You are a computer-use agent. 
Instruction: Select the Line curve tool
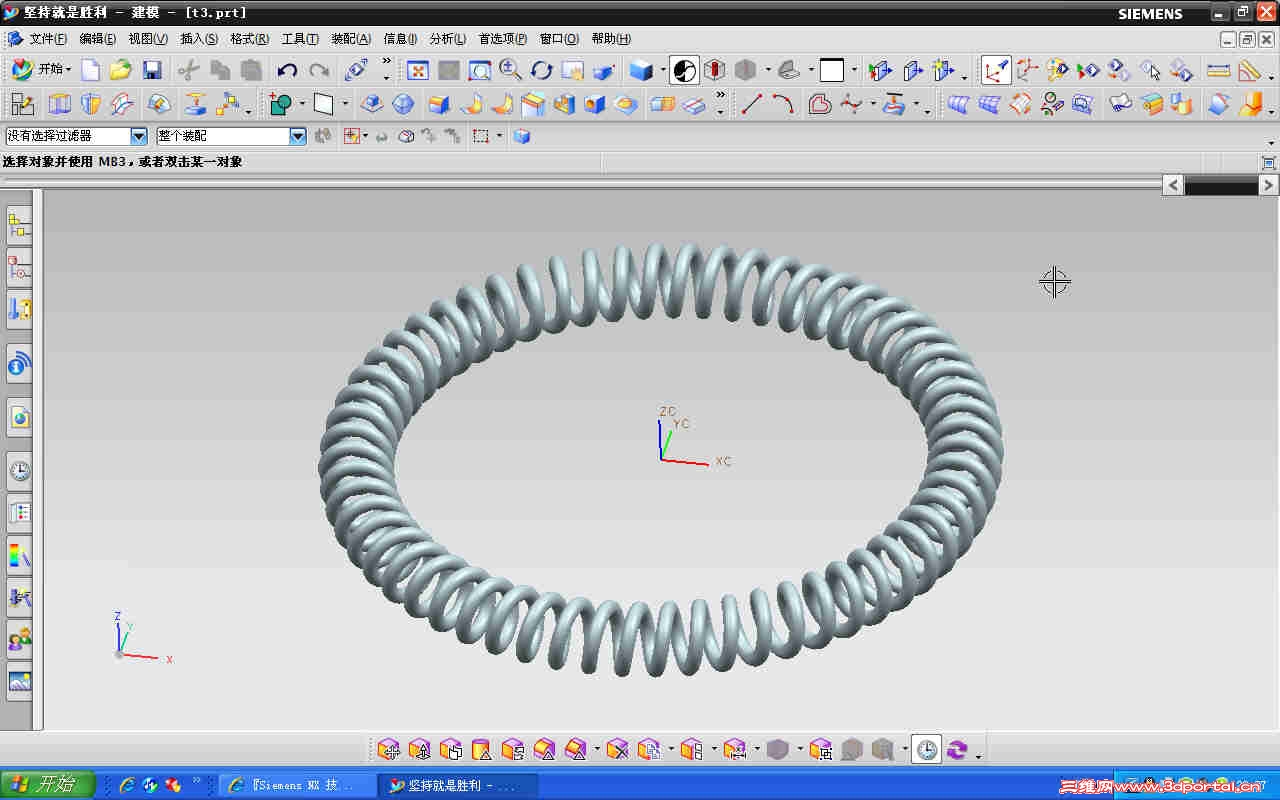752,104
